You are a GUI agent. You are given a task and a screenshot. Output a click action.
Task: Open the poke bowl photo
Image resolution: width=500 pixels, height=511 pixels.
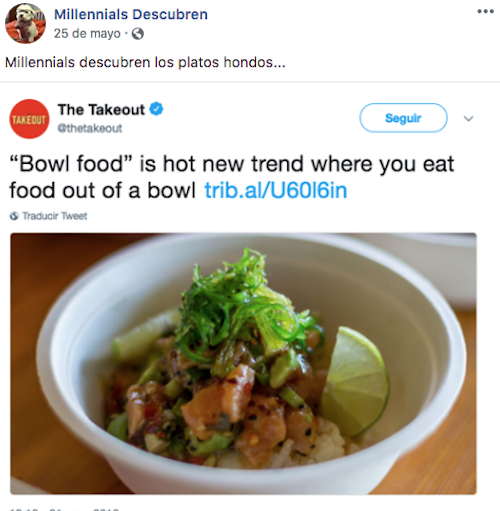243,363
